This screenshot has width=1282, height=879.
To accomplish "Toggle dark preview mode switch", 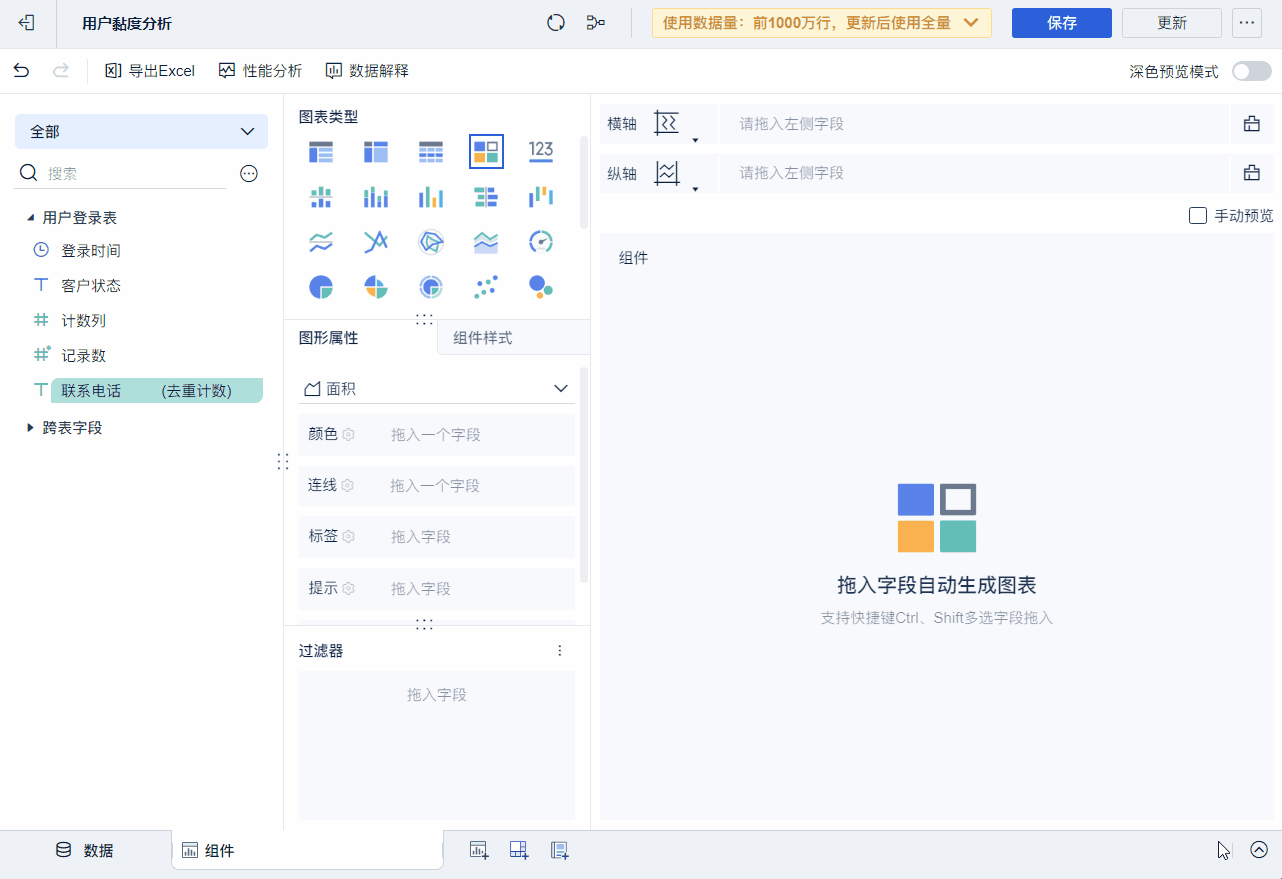I will click(x=1252, y=71).
